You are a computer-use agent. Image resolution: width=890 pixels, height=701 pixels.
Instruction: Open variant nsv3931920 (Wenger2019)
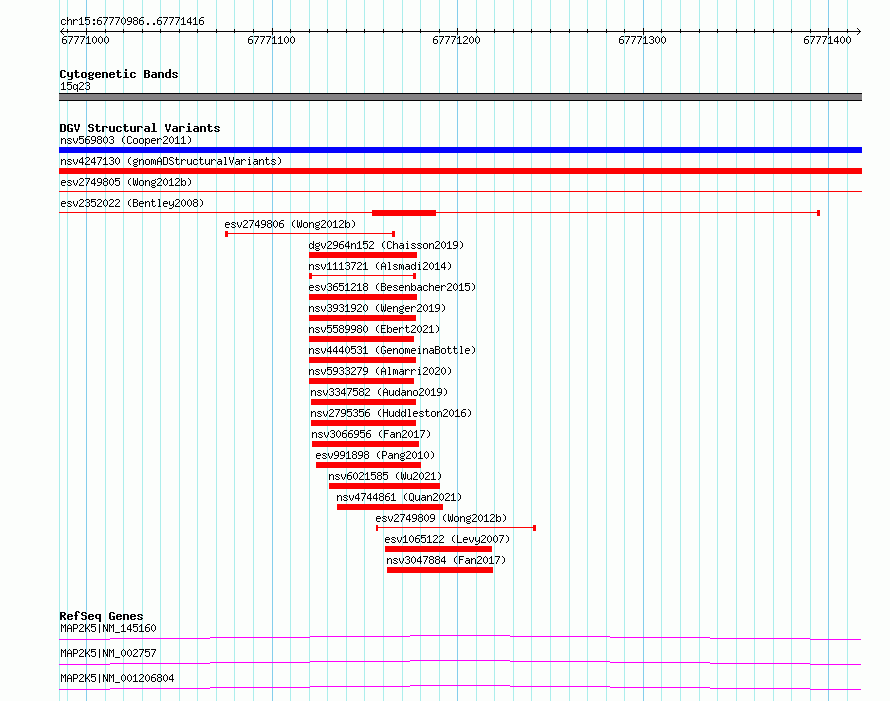tap(377, 308)
